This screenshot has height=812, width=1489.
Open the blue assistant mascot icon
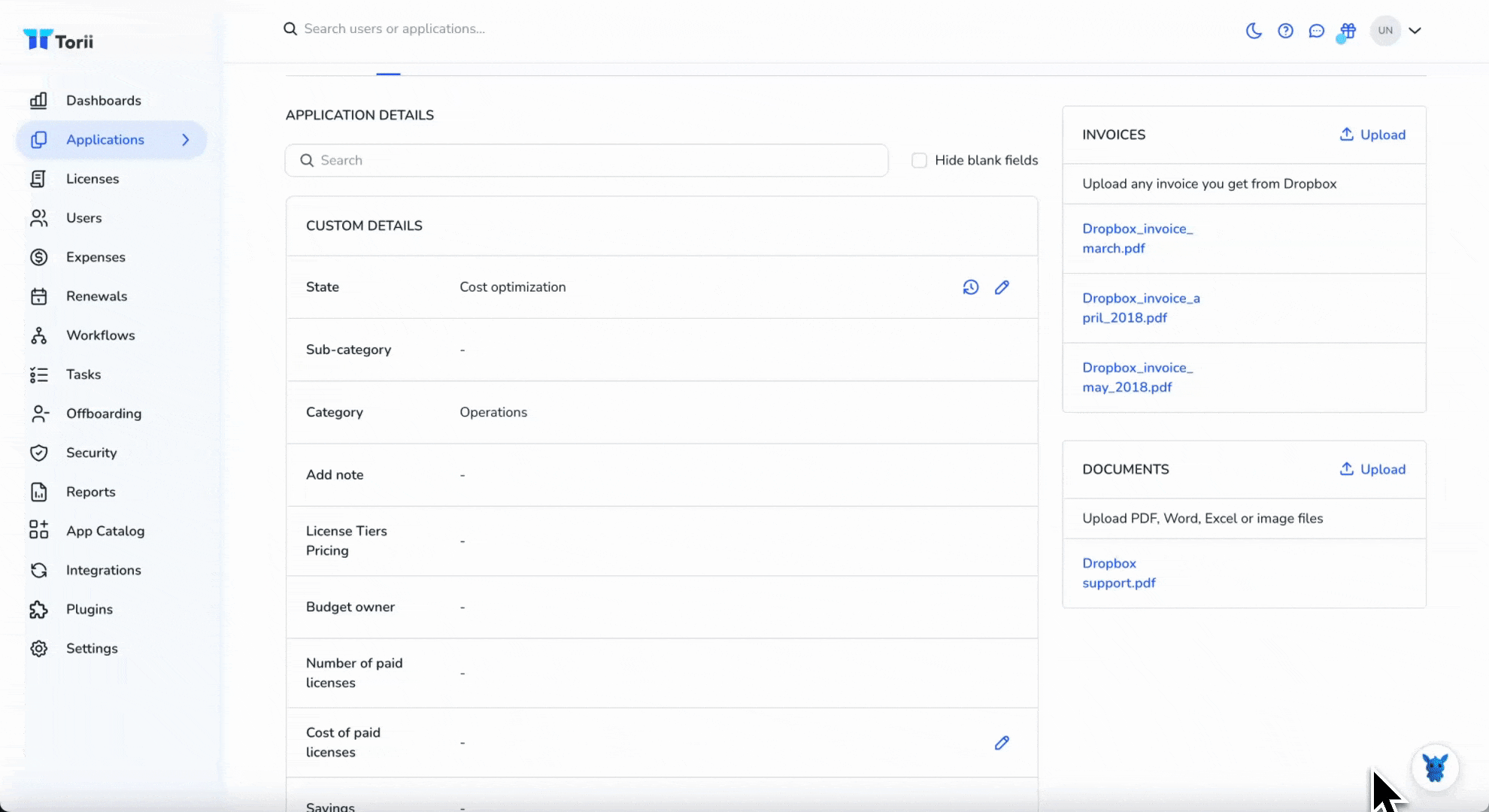1435,768
